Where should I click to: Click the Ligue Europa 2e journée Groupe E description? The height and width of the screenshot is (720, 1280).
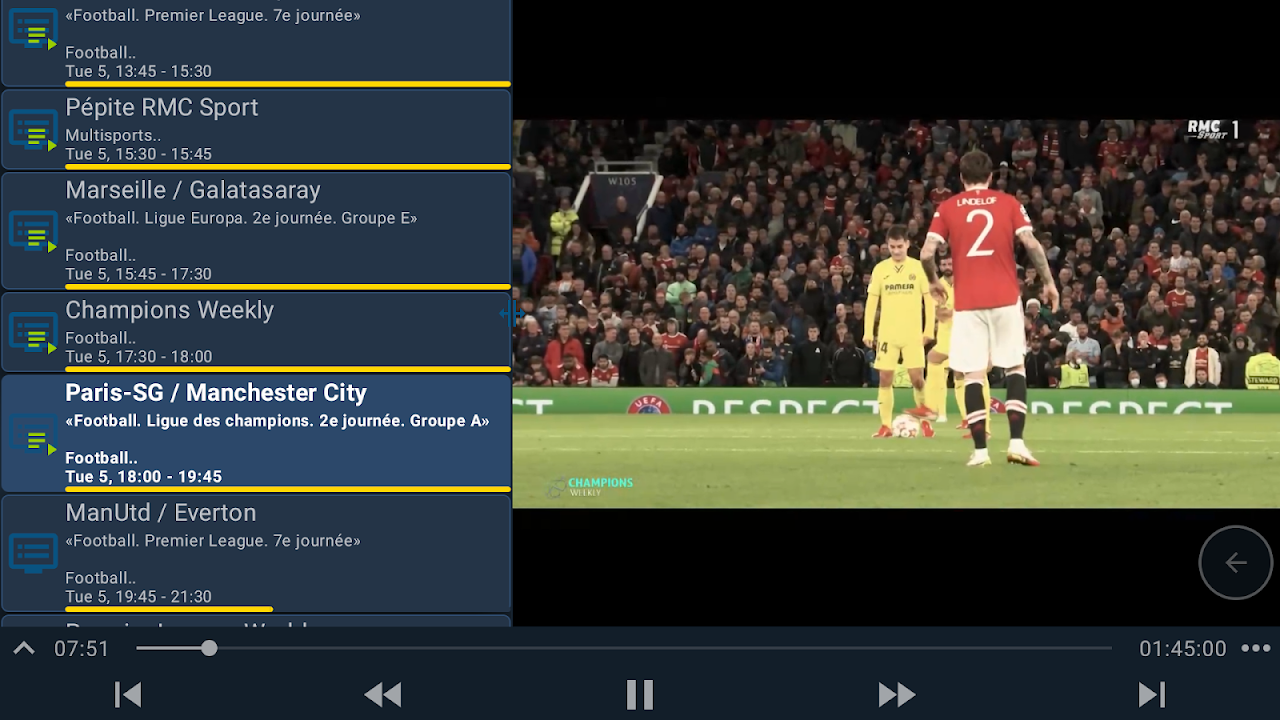[x=241, y=218]
